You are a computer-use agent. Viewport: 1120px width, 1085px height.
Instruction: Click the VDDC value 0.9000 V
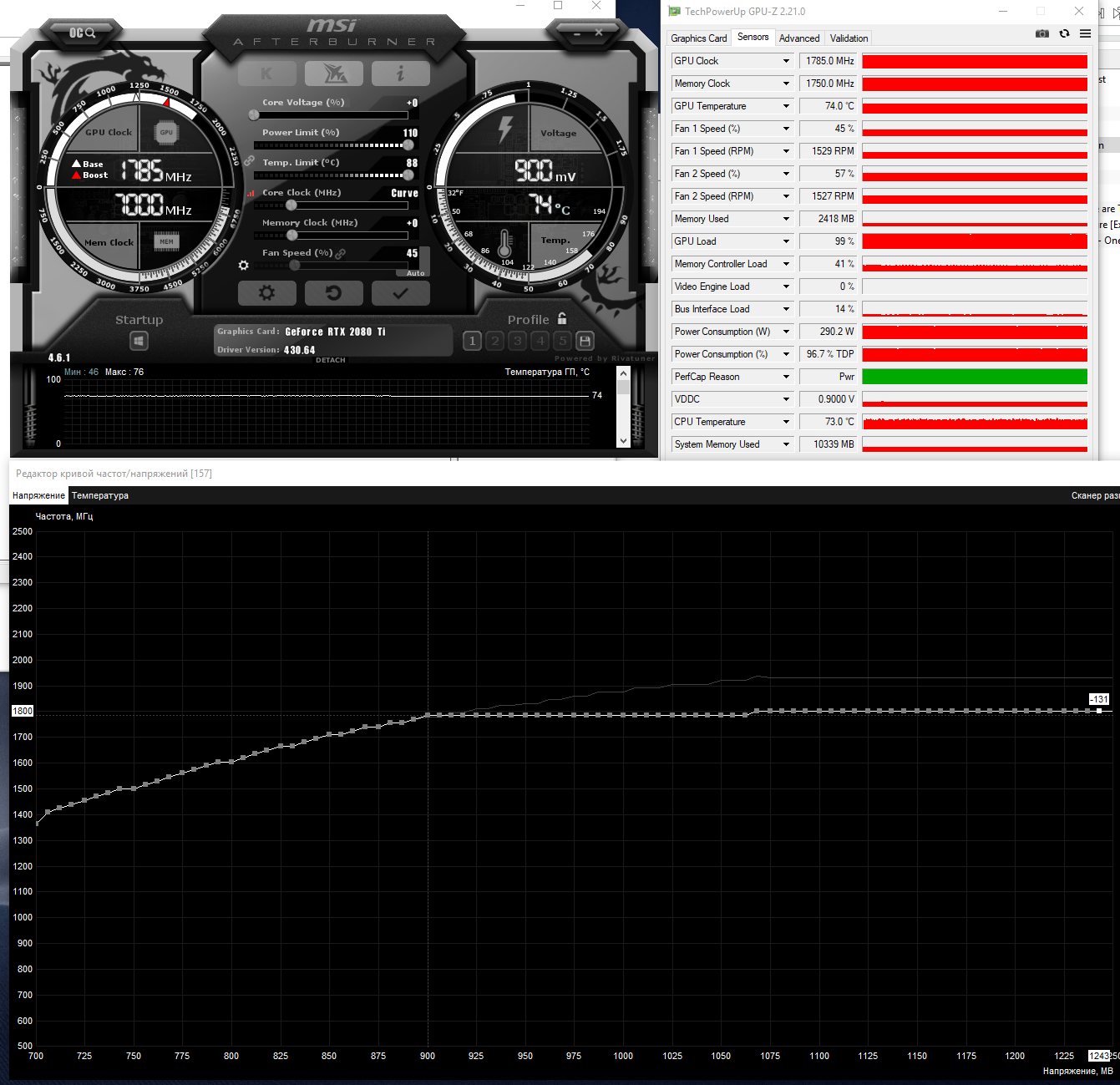(x=829, y=399)
